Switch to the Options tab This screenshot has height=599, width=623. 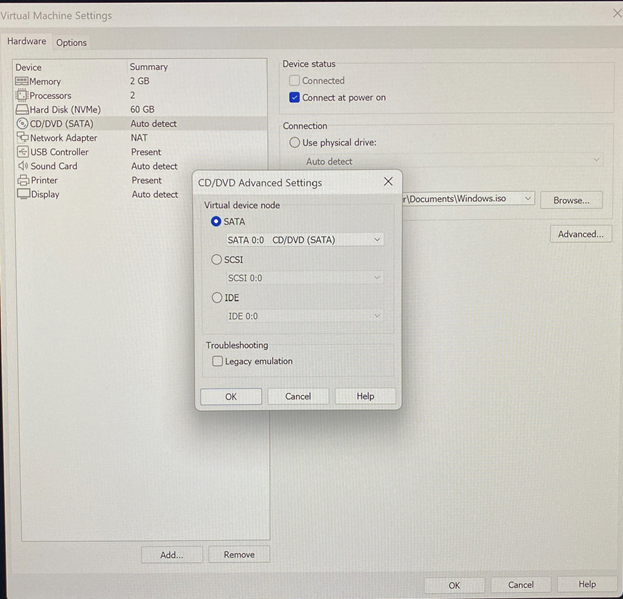coord(71,42)
